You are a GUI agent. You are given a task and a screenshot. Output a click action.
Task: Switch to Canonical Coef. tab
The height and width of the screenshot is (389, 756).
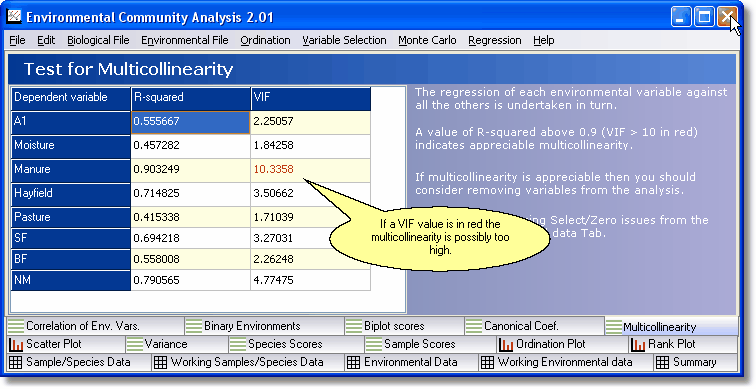(534, 326)
